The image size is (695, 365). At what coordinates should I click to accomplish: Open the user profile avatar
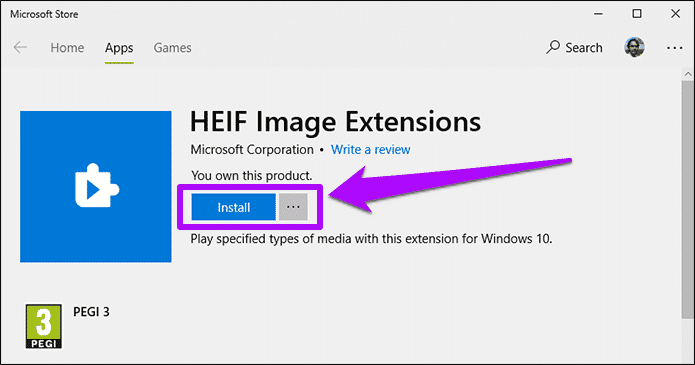coord(634,47)
